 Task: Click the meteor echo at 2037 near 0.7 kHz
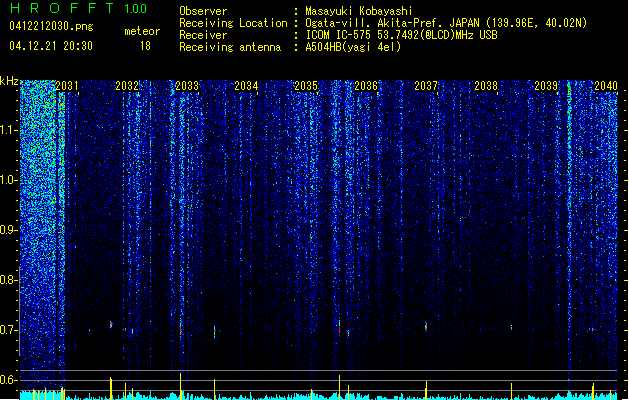(426, 327)
